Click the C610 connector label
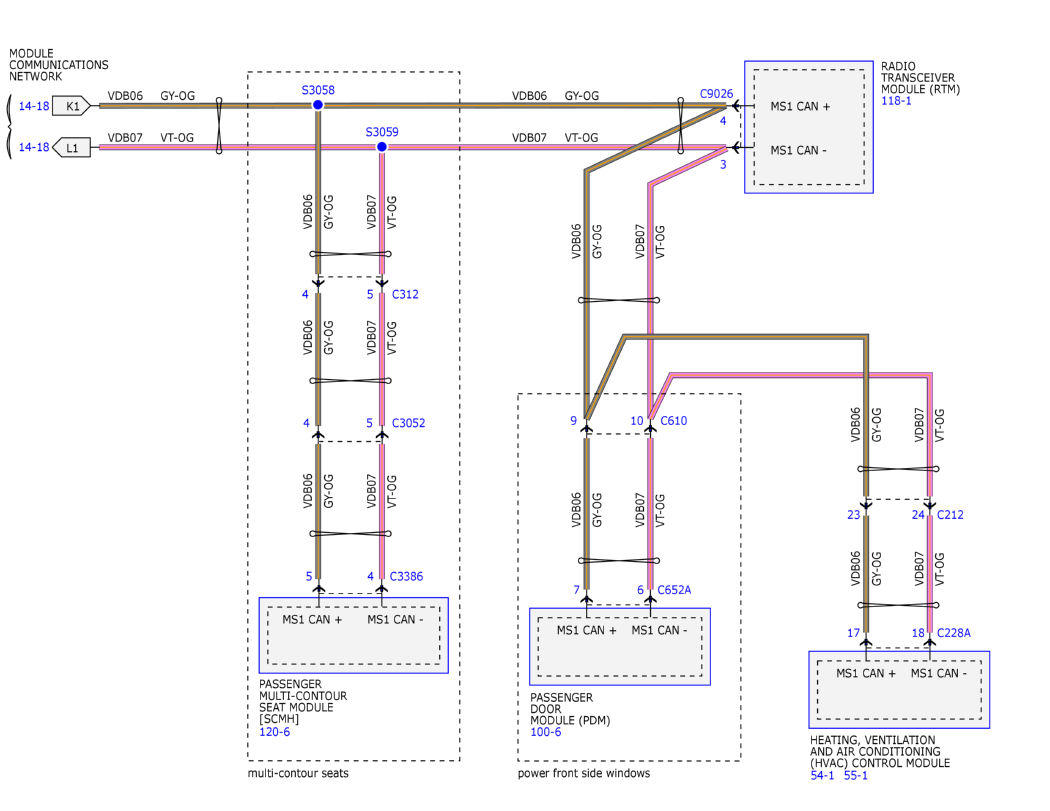Screen dimensions: 1050x811 click(x=673, y=421)
